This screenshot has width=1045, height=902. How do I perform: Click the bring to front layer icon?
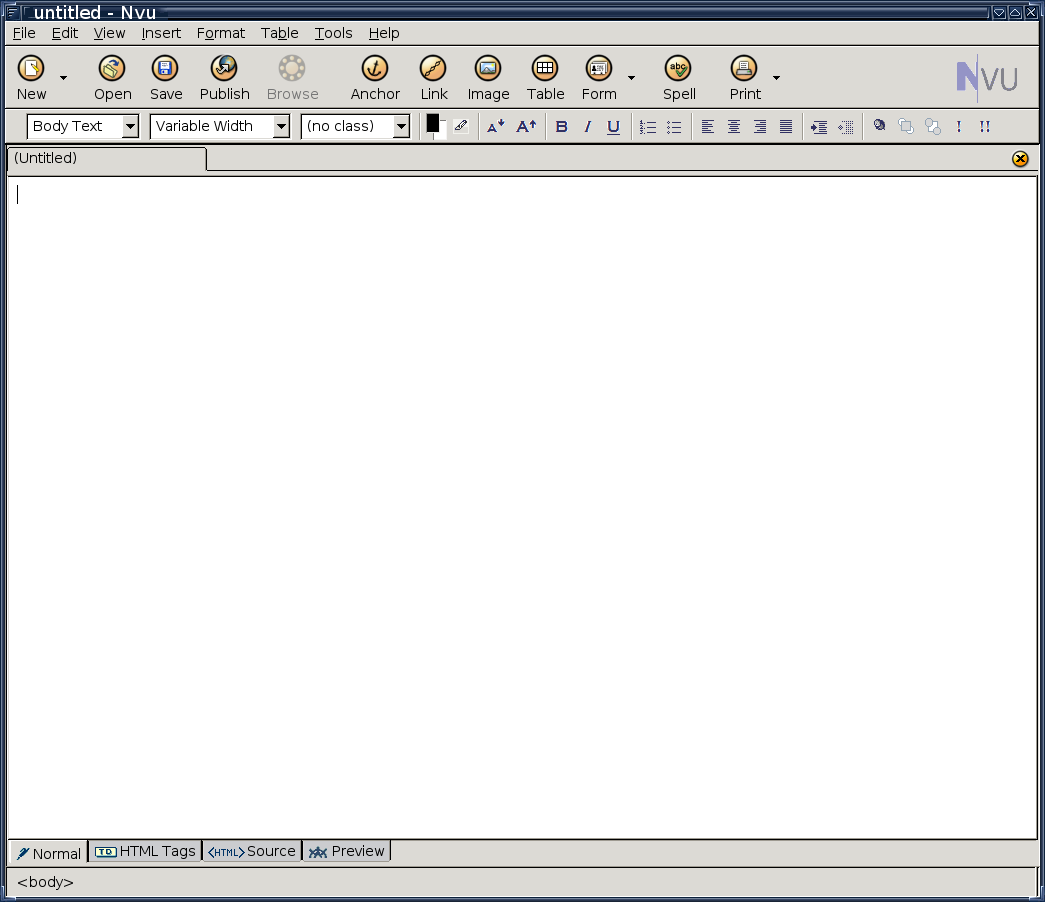[906, 126]
